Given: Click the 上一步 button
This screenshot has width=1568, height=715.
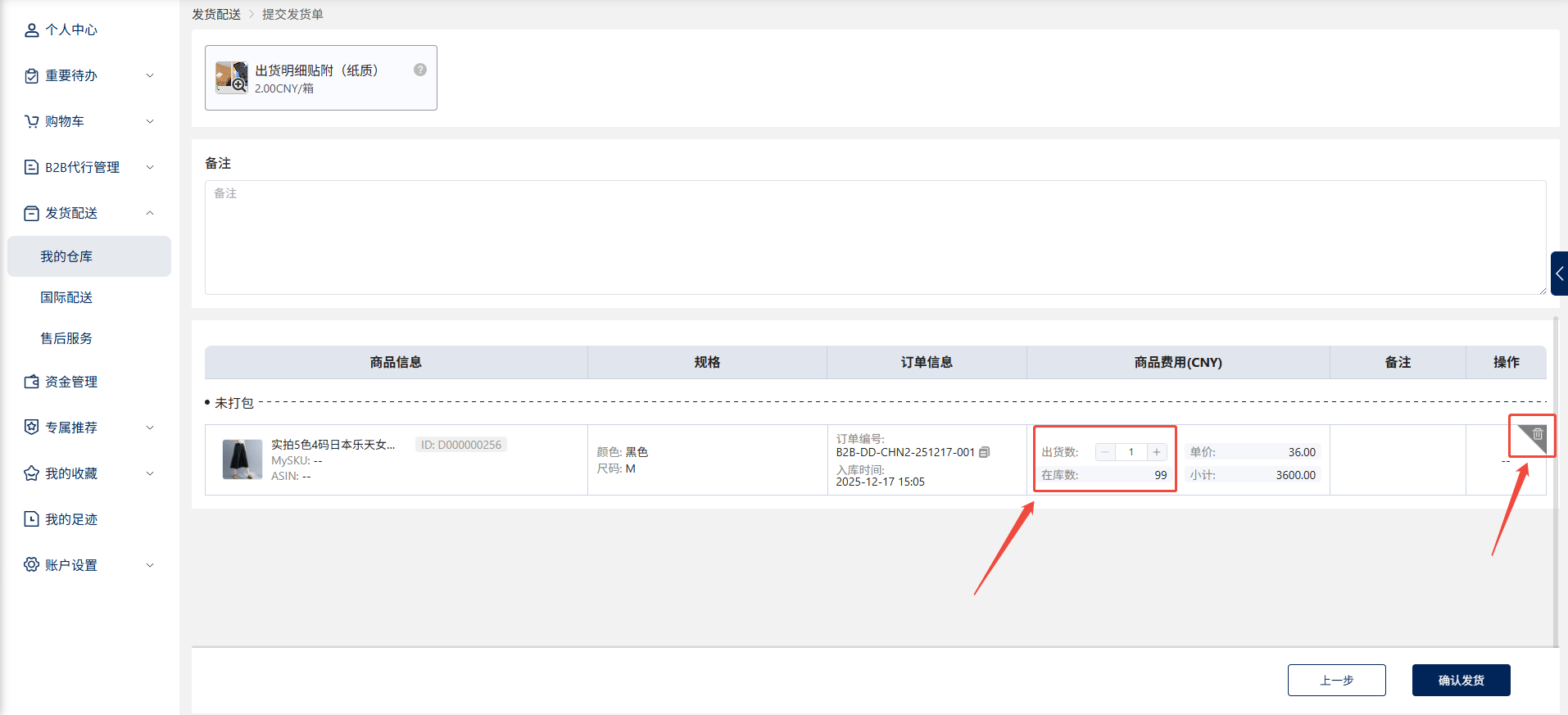Looking at the screenshot, I should 1336,681.
